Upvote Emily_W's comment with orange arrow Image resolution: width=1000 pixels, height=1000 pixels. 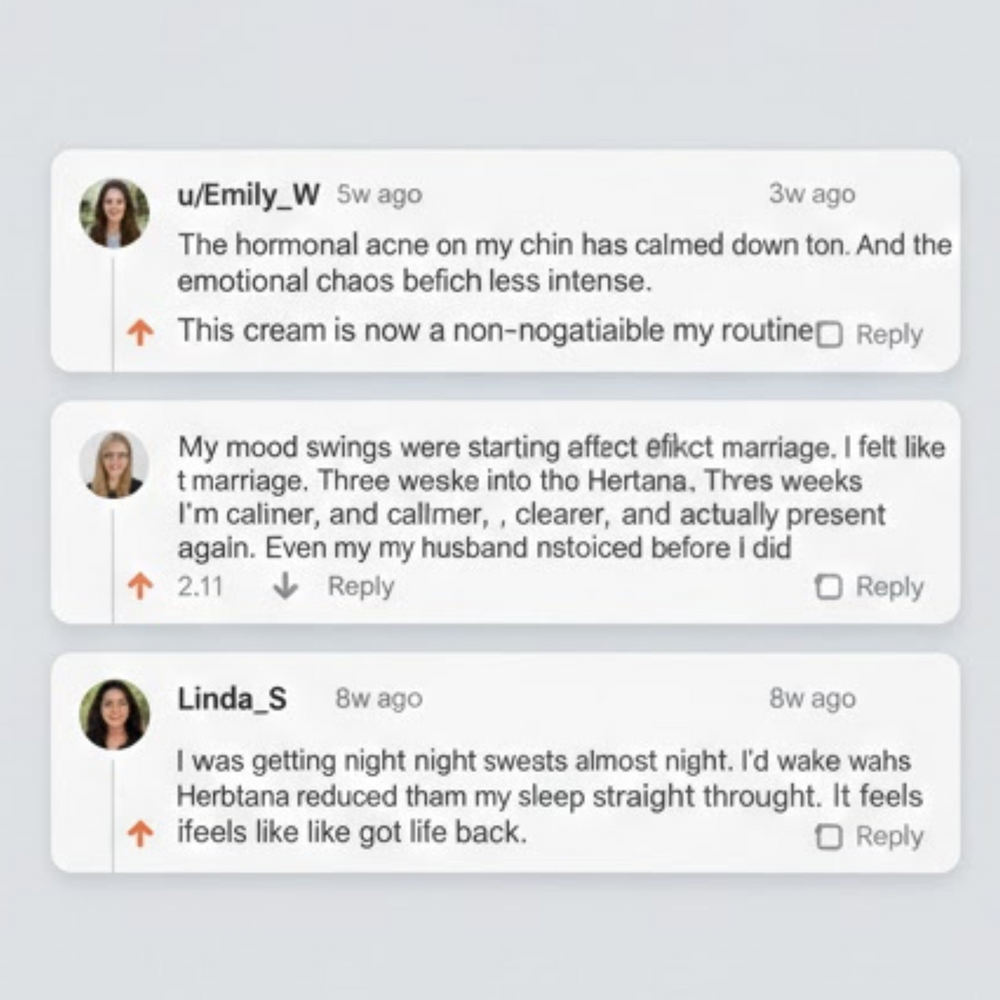[142, 334]
